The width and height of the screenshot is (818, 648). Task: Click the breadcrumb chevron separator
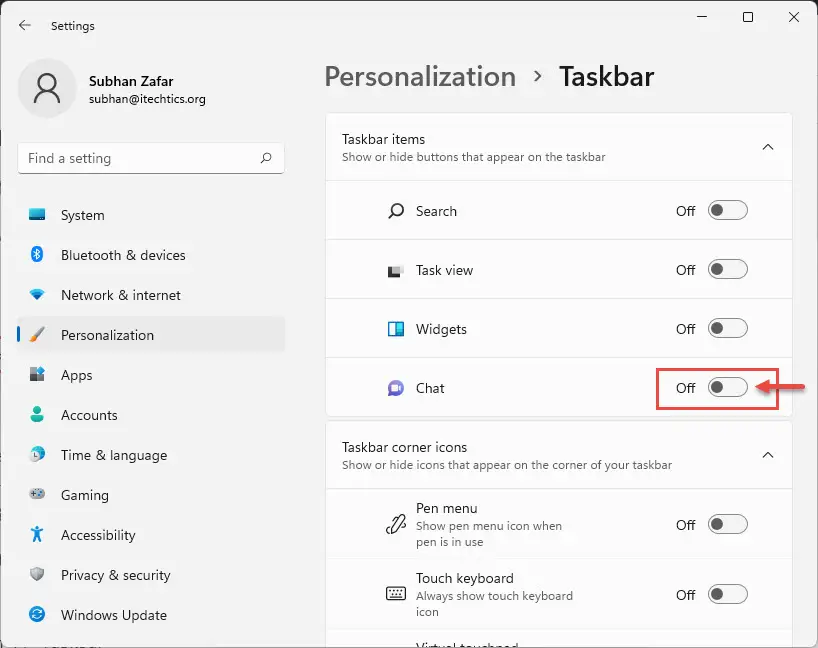pyautogui.click(x=538, y=77)
